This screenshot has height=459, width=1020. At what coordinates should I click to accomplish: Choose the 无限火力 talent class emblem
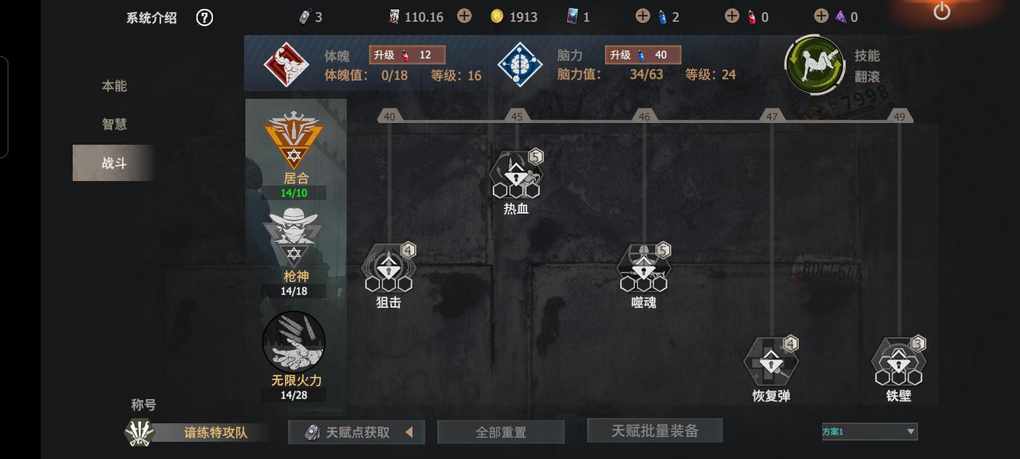coord(294,341)
